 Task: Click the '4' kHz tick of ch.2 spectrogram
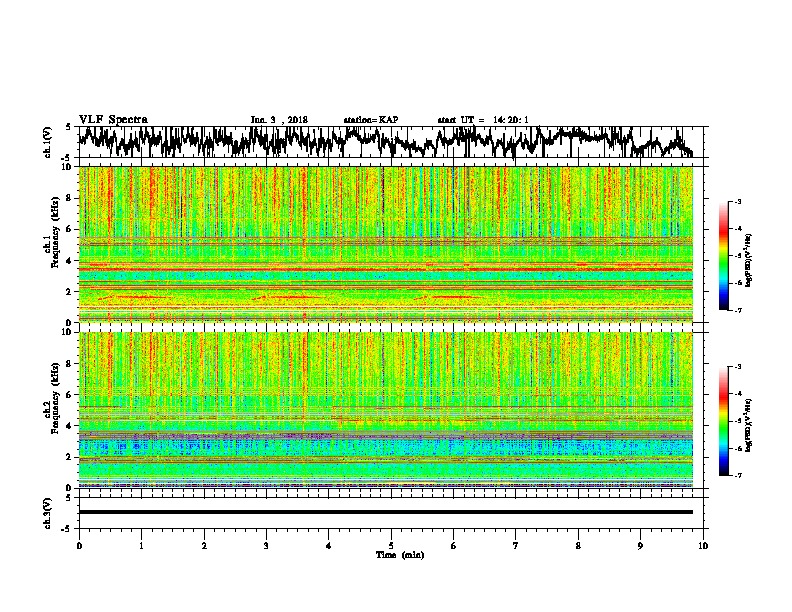point(70,426)
